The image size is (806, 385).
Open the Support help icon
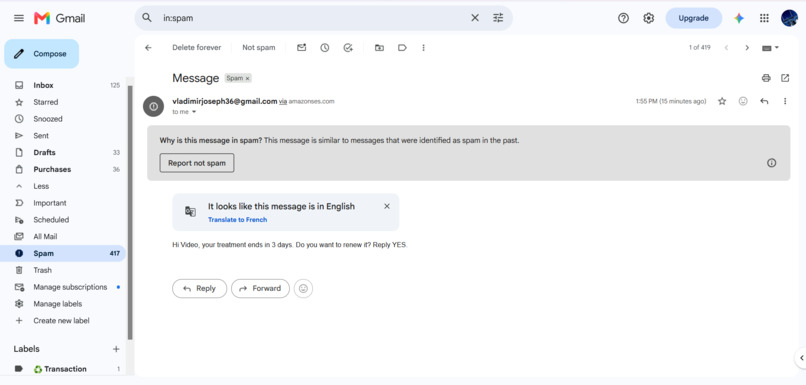(624, 18)
